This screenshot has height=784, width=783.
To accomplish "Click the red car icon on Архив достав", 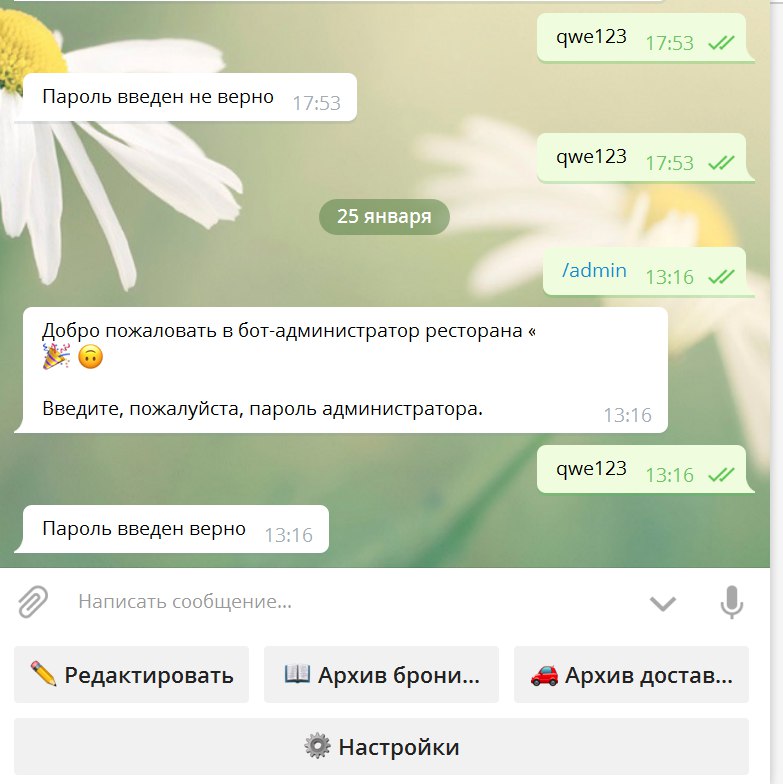I will [x=544, y=675].
